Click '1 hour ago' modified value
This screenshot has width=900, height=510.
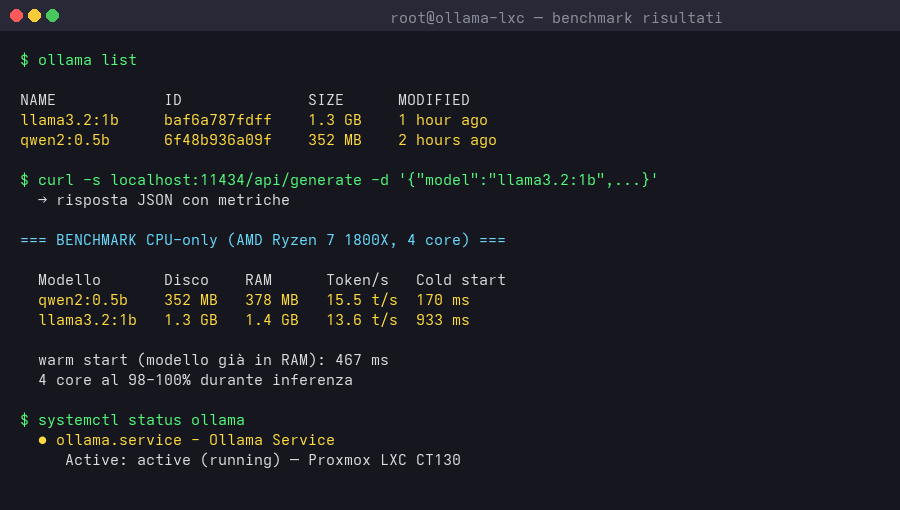[443, 120]
